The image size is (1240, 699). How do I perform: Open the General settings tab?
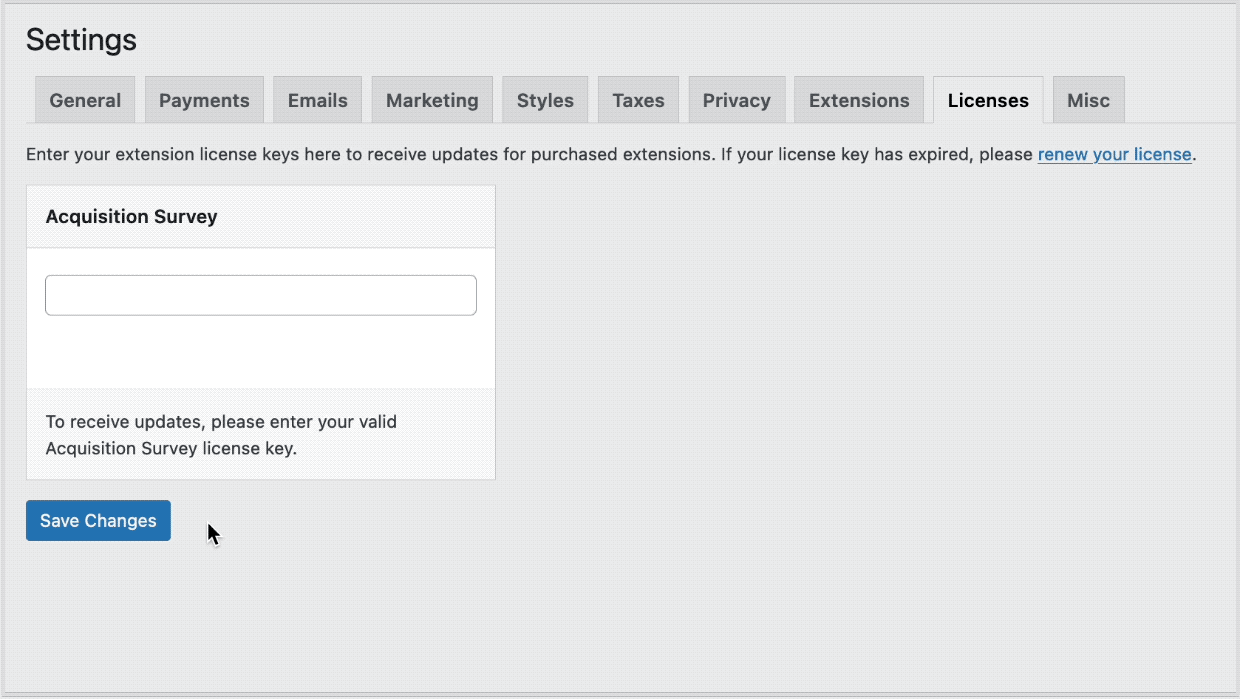tap(85, 100)
